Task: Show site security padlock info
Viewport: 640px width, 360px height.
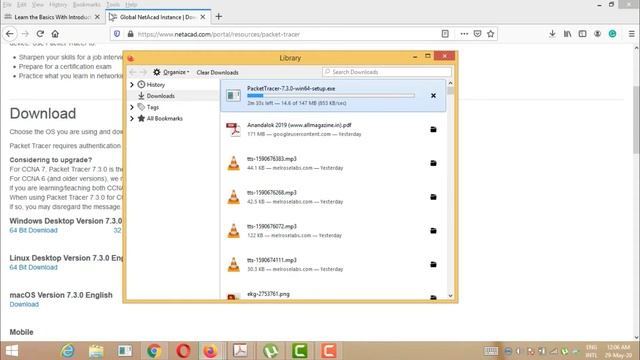Action: pos(131,34)
